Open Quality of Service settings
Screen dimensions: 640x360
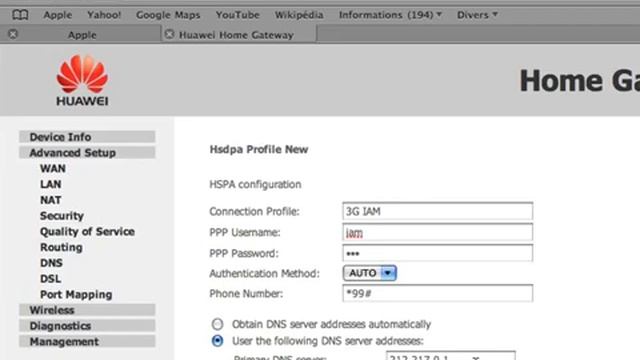87,232
